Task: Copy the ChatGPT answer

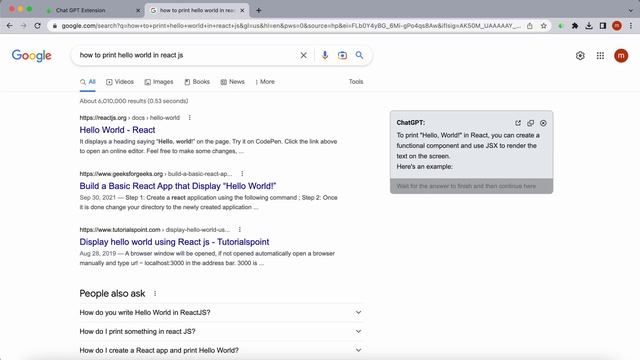Action: coord(531,123)
